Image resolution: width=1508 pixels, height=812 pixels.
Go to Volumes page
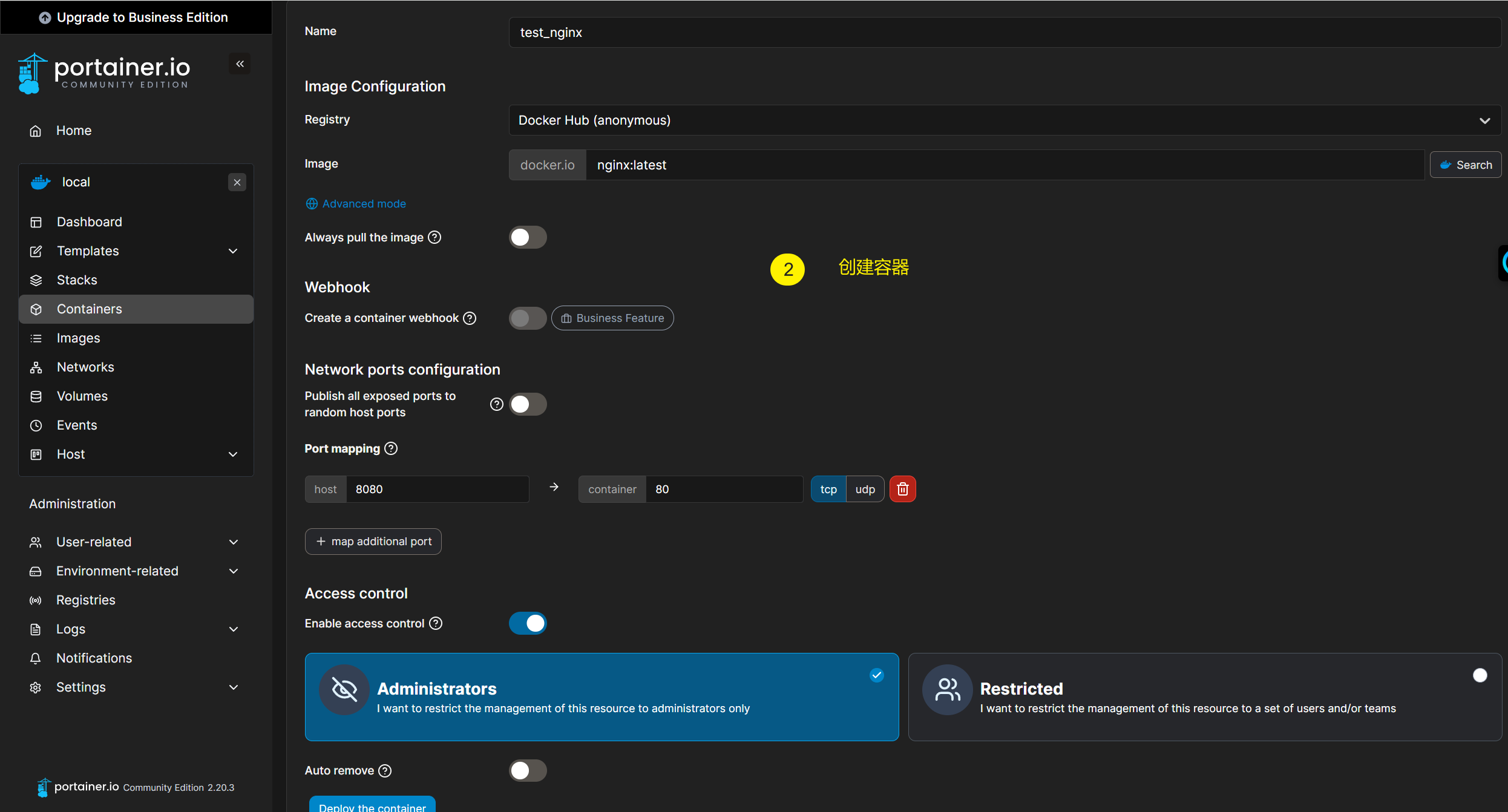(82, 396)
